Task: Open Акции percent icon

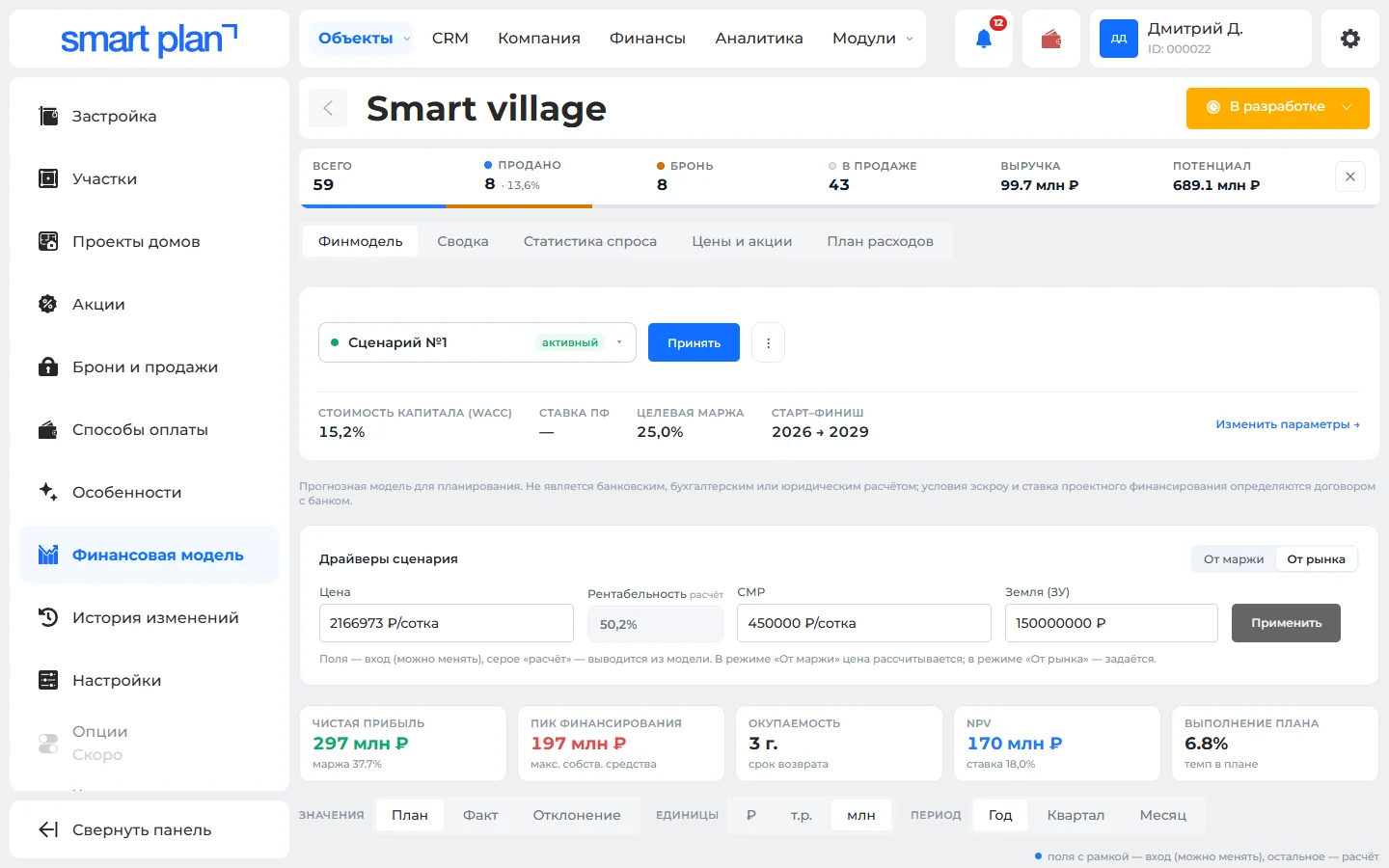Action: [48, 305]
